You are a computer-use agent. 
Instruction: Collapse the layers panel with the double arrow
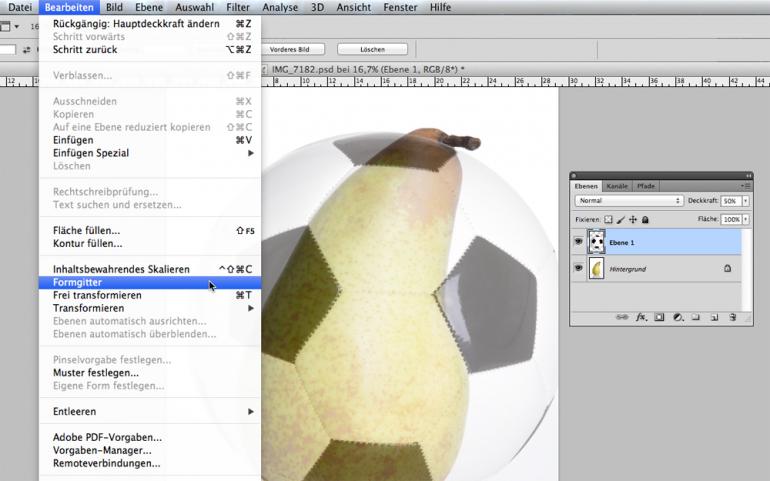pos(748,175)
